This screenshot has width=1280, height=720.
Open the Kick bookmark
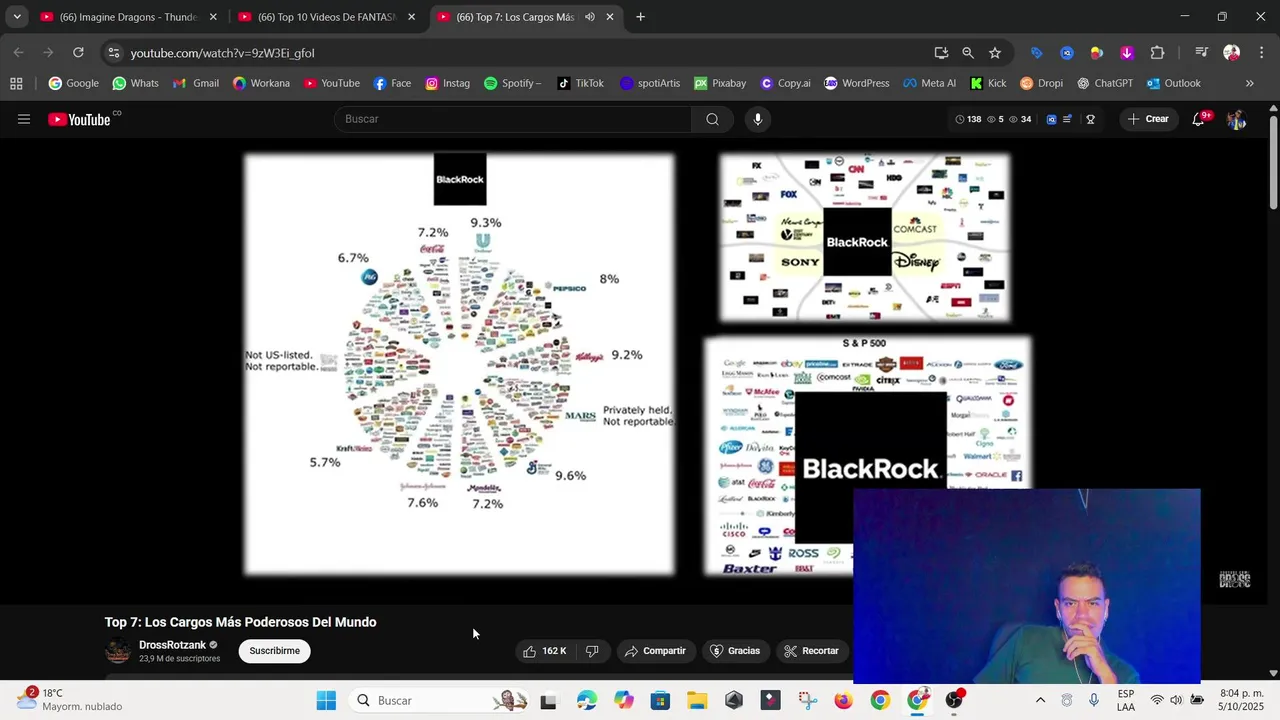[988, 83]
